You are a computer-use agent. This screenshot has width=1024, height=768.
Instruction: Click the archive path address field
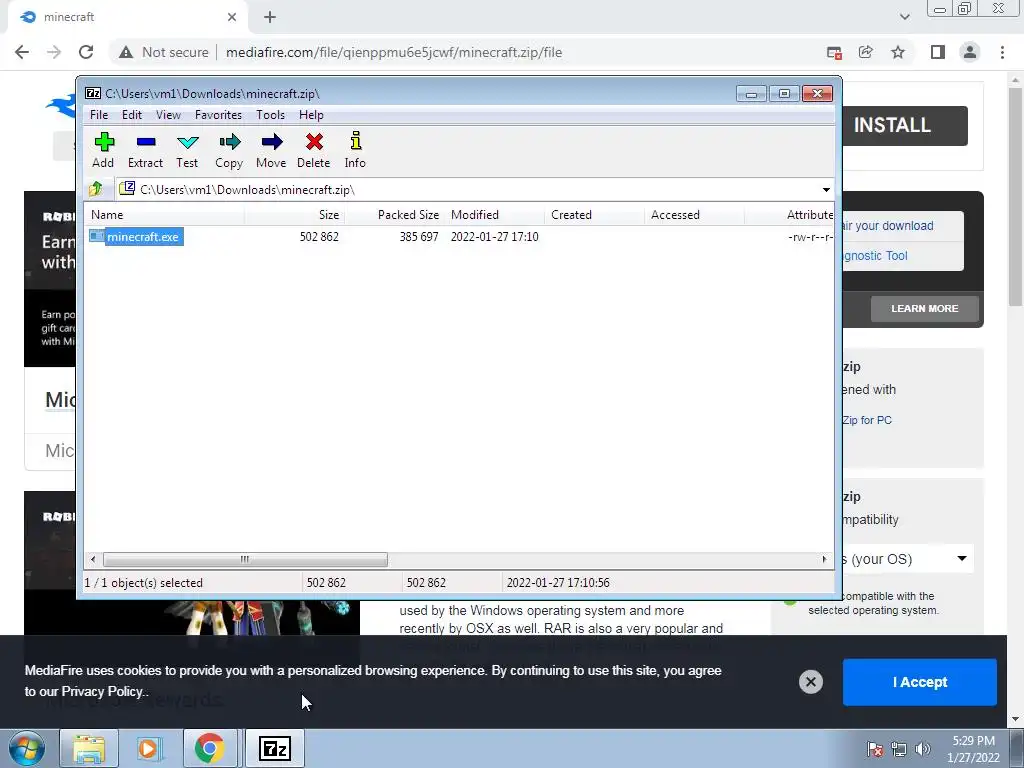coord(475,189)
